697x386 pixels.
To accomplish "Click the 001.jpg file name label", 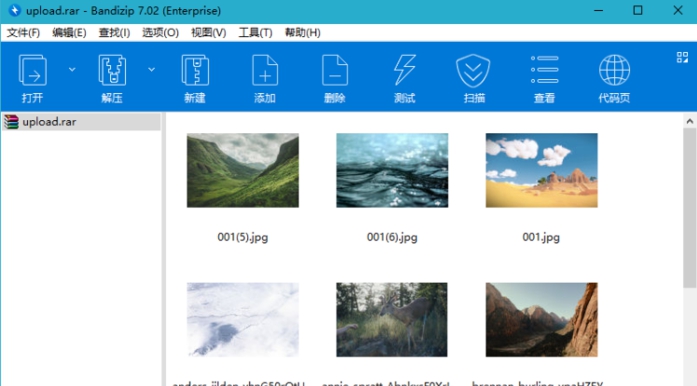I will [541, 237].
